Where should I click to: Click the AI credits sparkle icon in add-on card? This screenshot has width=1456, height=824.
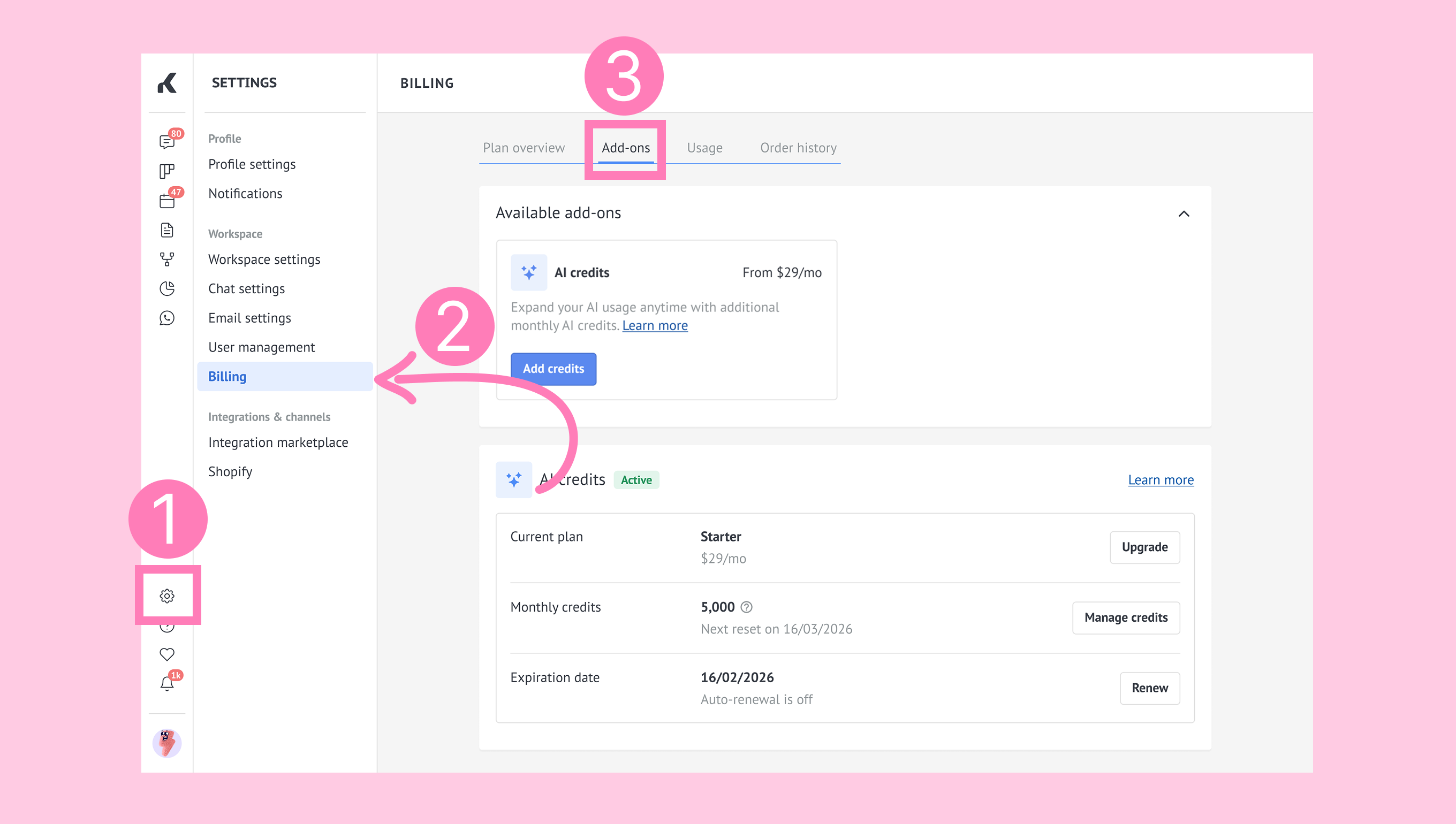click(529, 272)
